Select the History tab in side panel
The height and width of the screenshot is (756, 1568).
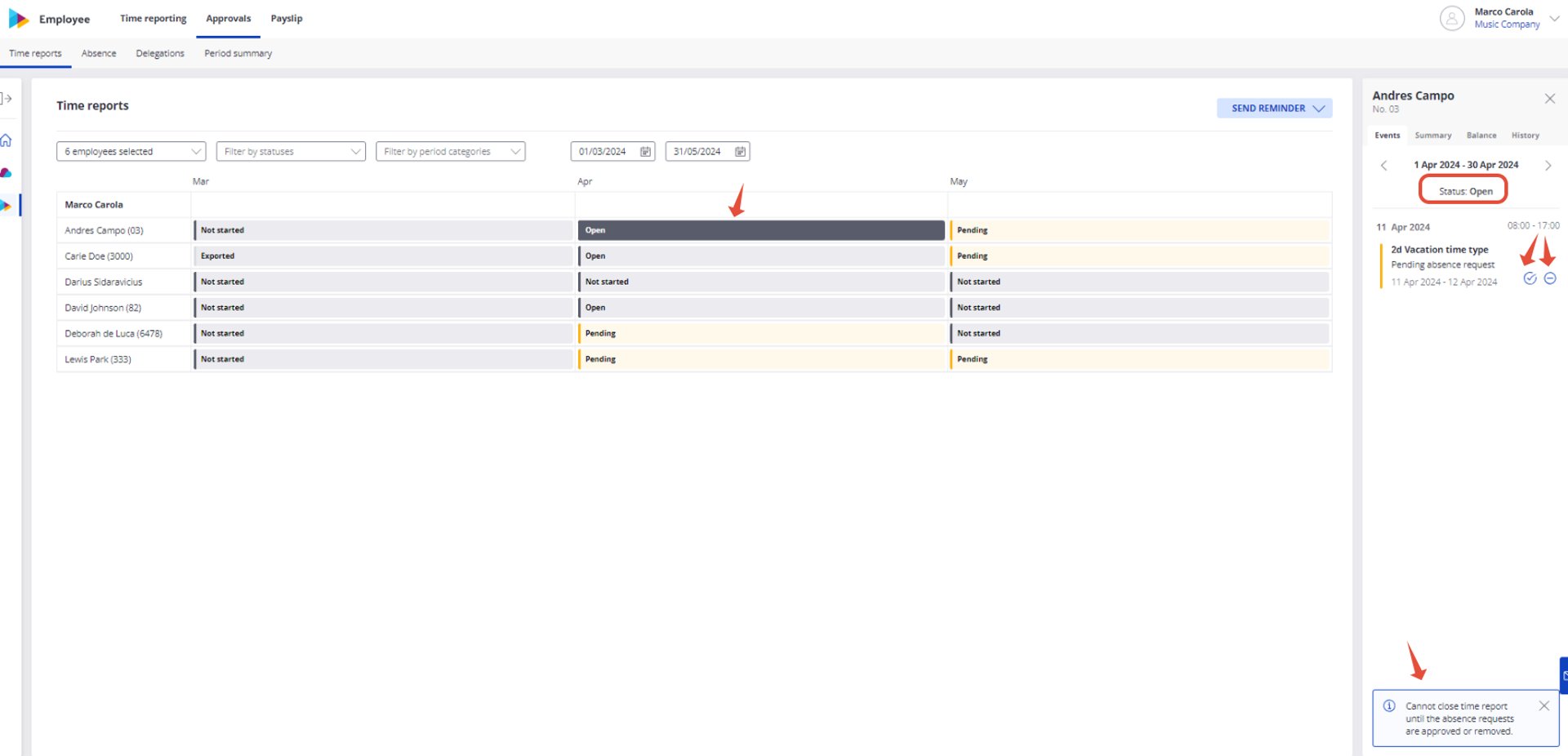pos(1526,136)
